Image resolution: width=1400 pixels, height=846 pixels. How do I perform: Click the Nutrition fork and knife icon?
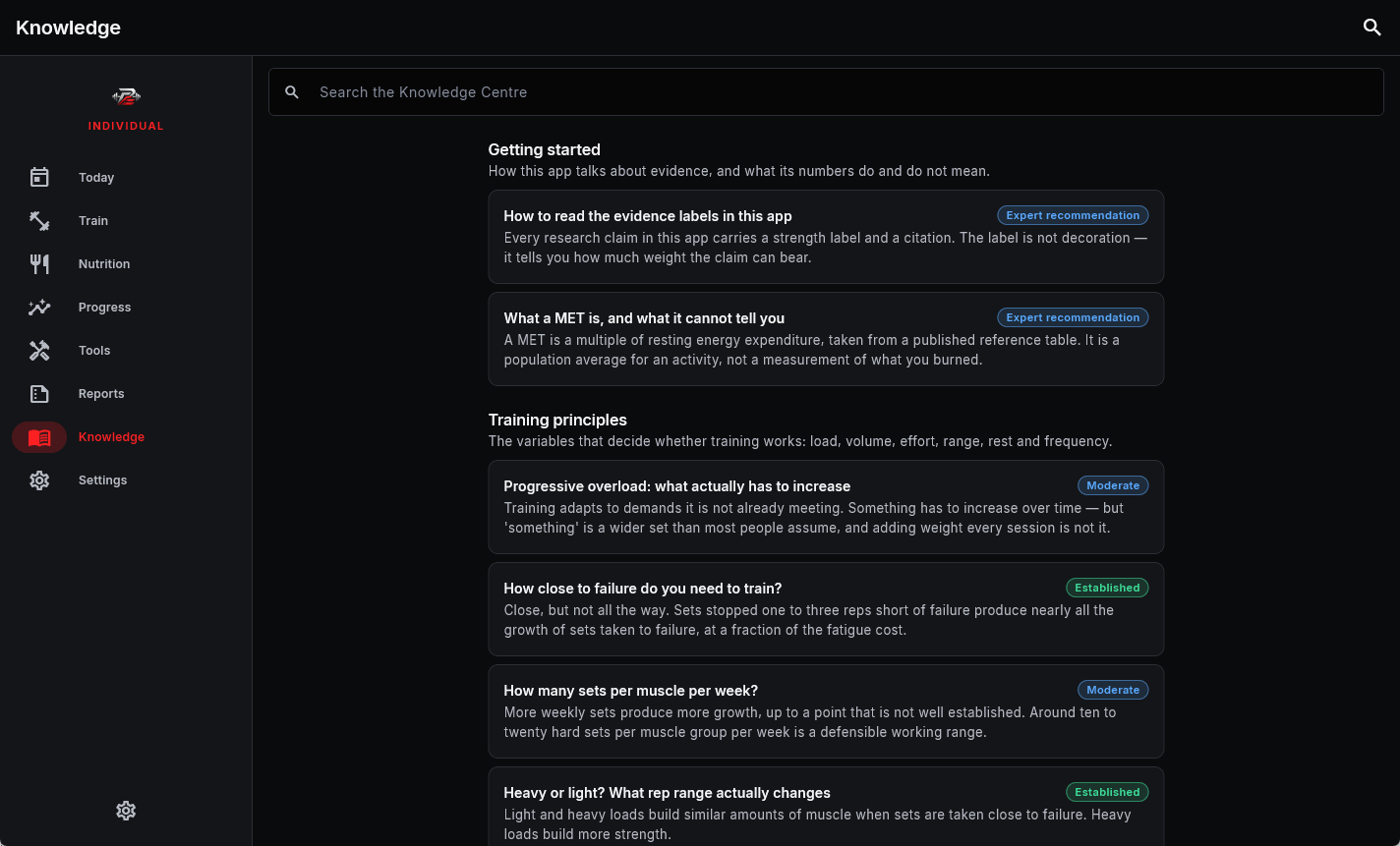point(39,263)
